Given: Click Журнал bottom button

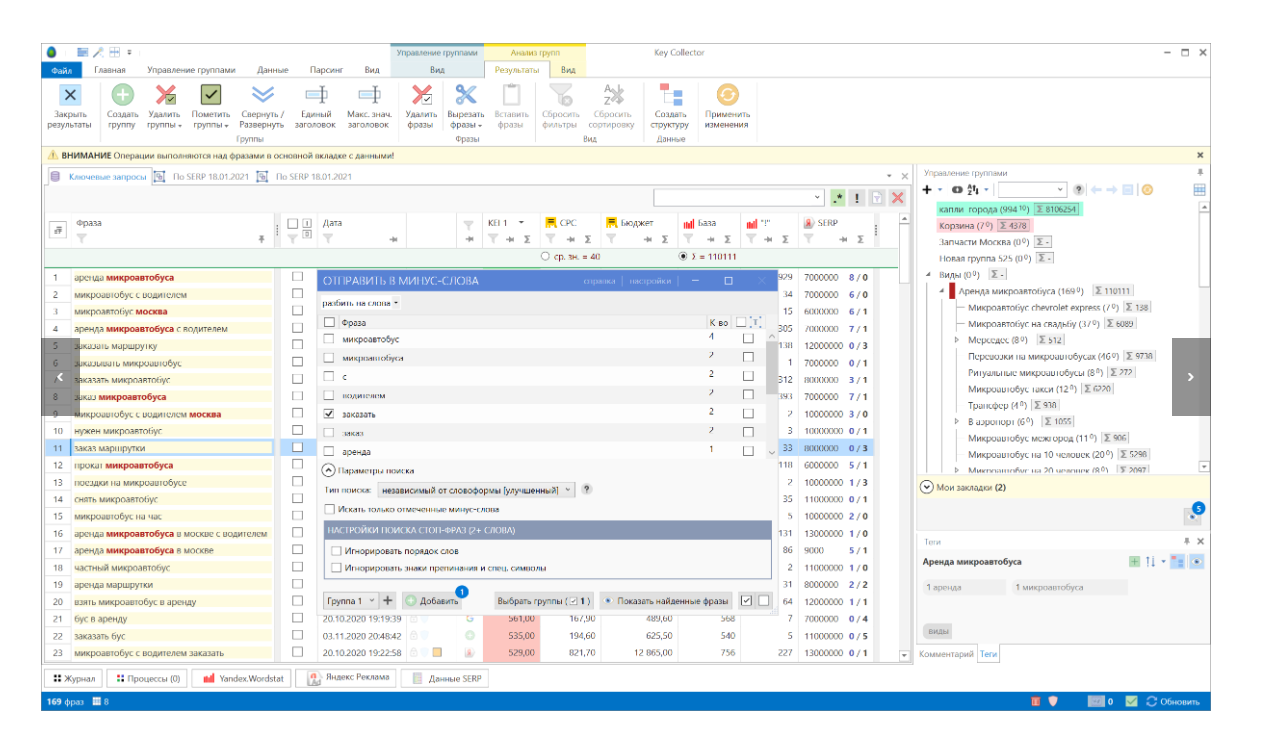Looking at the screenshot, I should coord(72,678).
